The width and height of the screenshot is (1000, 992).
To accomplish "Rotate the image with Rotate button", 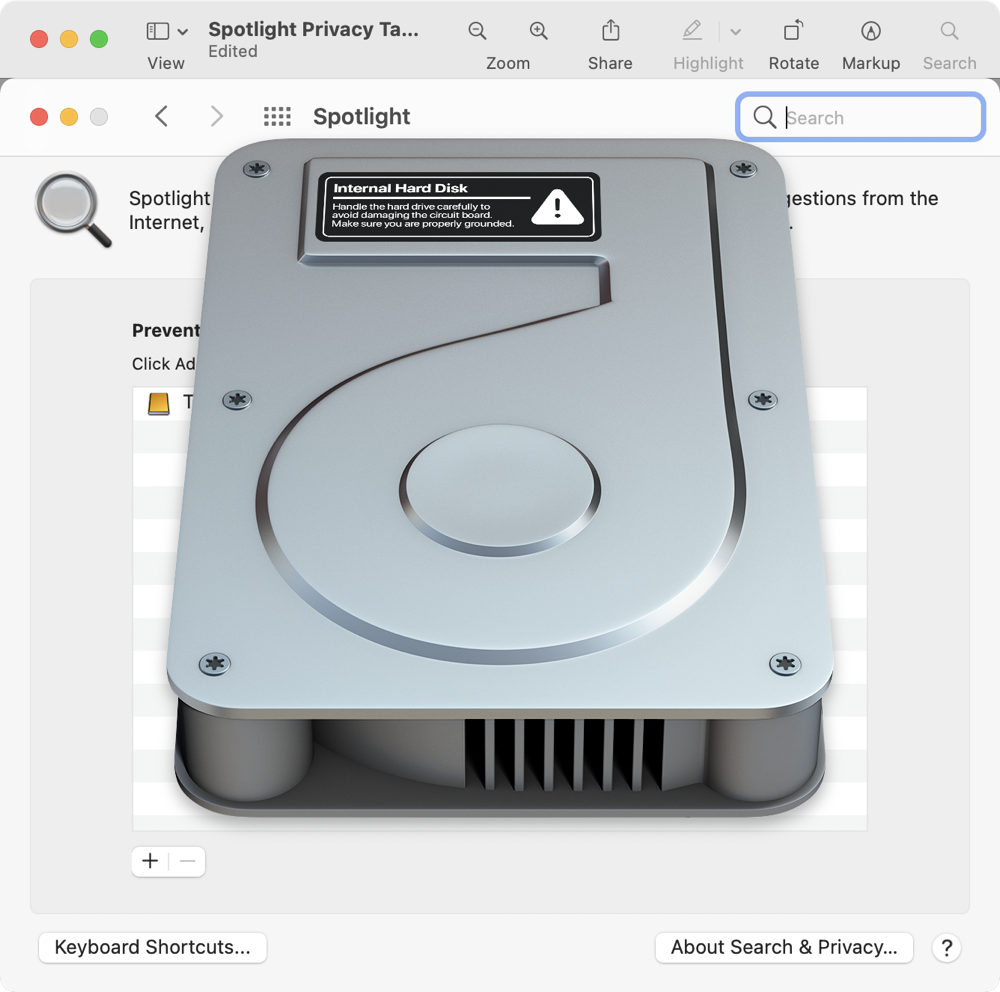I will (x=793, y=31).
